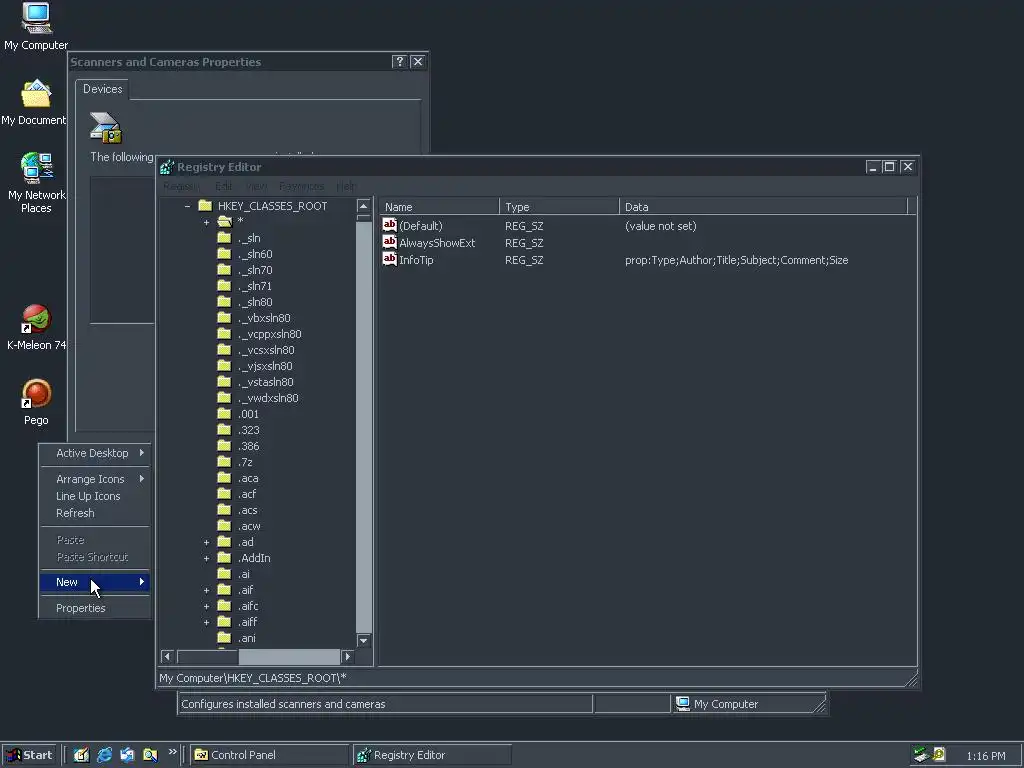Screen dimensions: 1024x768
Task: Select the .001 key
Action: point(248,414)
